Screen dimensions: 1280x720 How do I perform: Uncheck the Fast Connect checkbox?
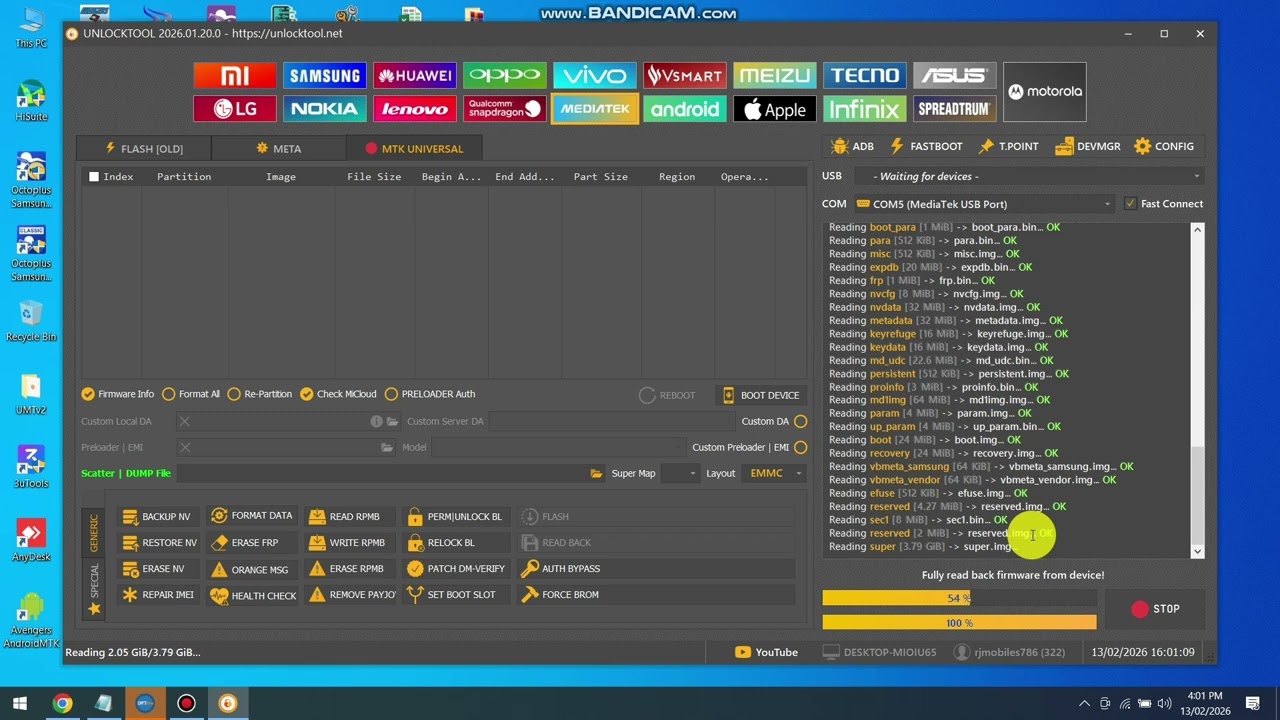(1130, 204)
